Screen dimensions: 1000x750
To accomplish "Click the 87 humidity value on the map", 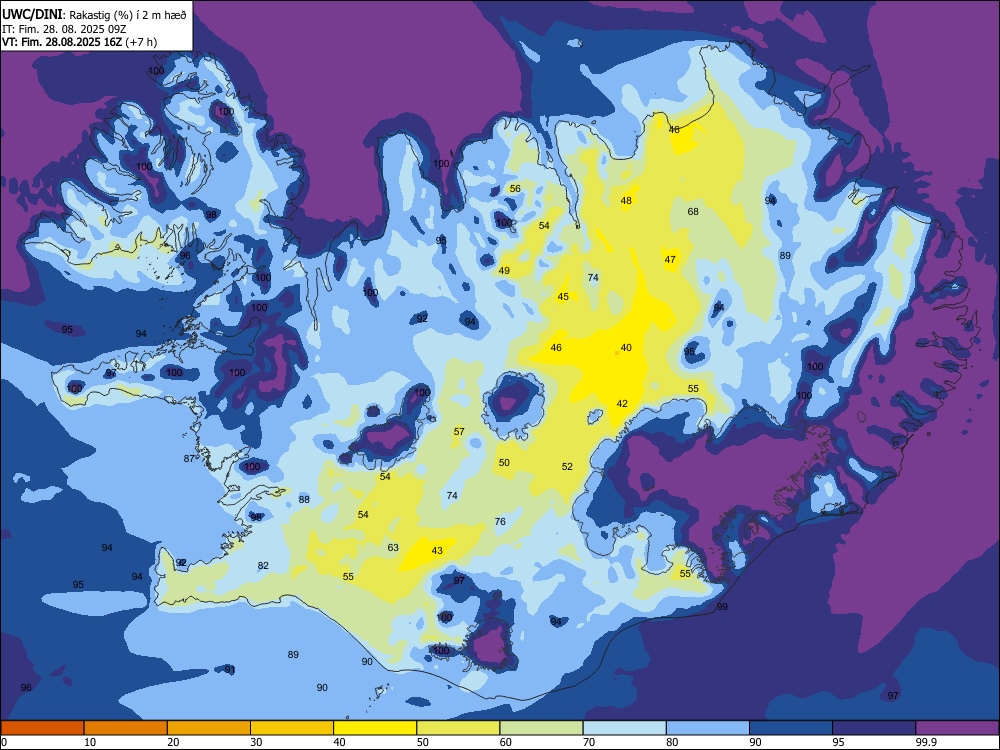I will [189, 459].
